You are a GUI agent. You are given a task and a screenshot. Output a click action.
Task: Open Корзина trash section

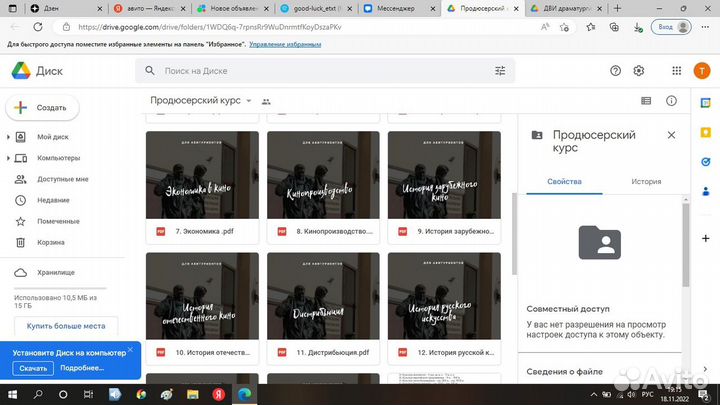click(51, 242)
